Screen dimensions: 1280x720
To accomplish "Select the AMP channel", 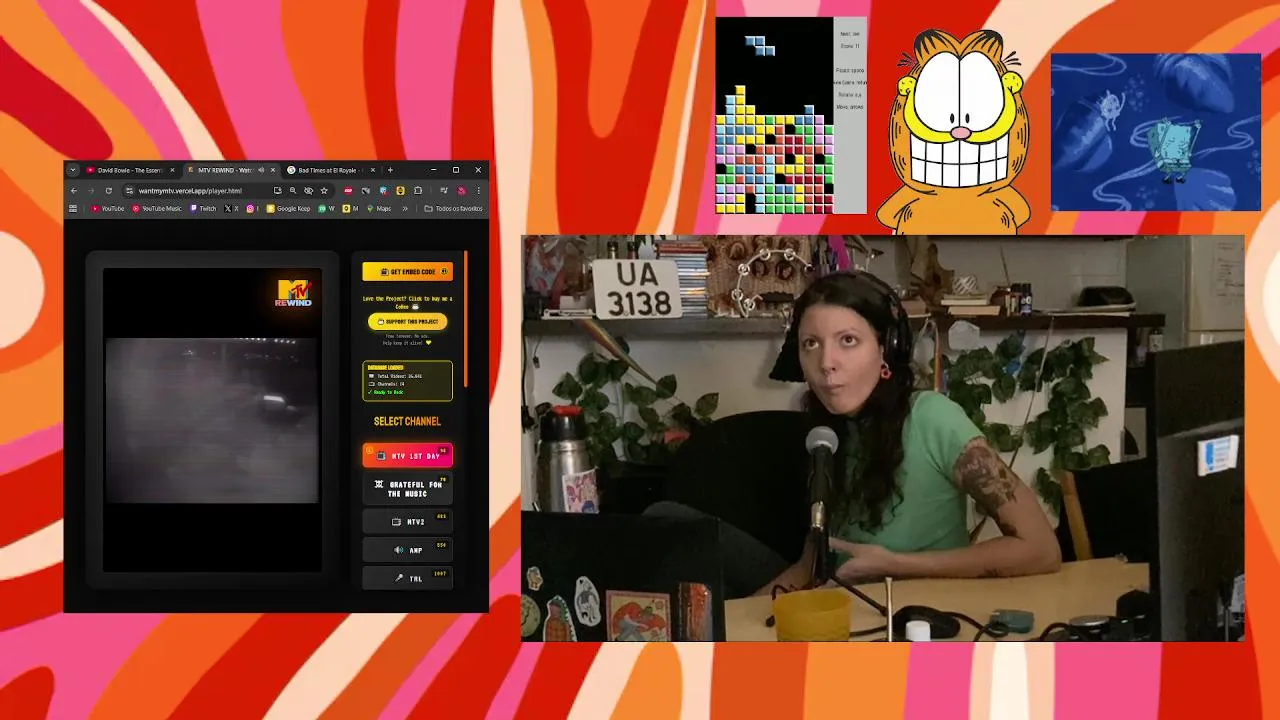I will pos(407,550).
